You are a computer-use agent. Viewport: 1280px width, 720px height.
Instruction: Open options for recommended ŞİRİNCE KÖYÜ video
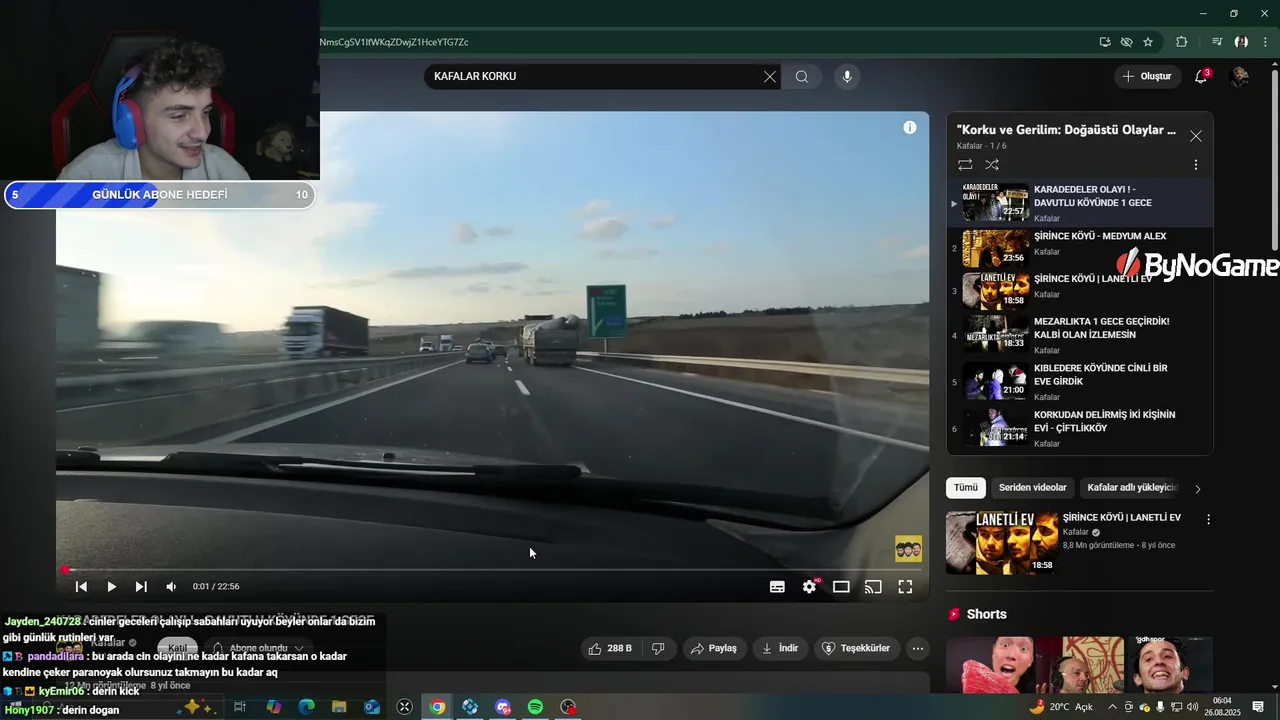(1208, 520)
